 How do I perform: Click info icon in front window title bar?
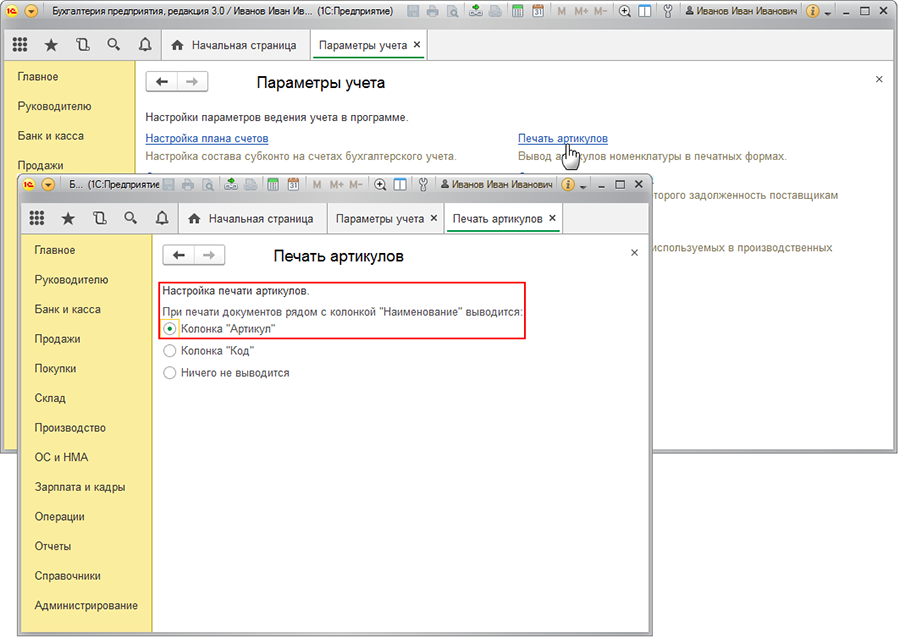(x=568, y=184)
